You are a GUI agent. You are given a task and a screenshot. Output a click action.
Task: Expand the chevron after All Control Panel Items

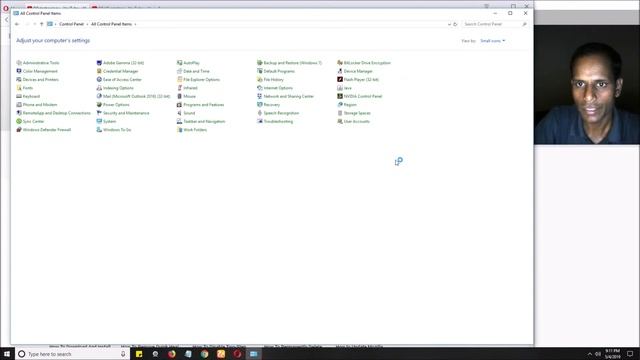136,24
